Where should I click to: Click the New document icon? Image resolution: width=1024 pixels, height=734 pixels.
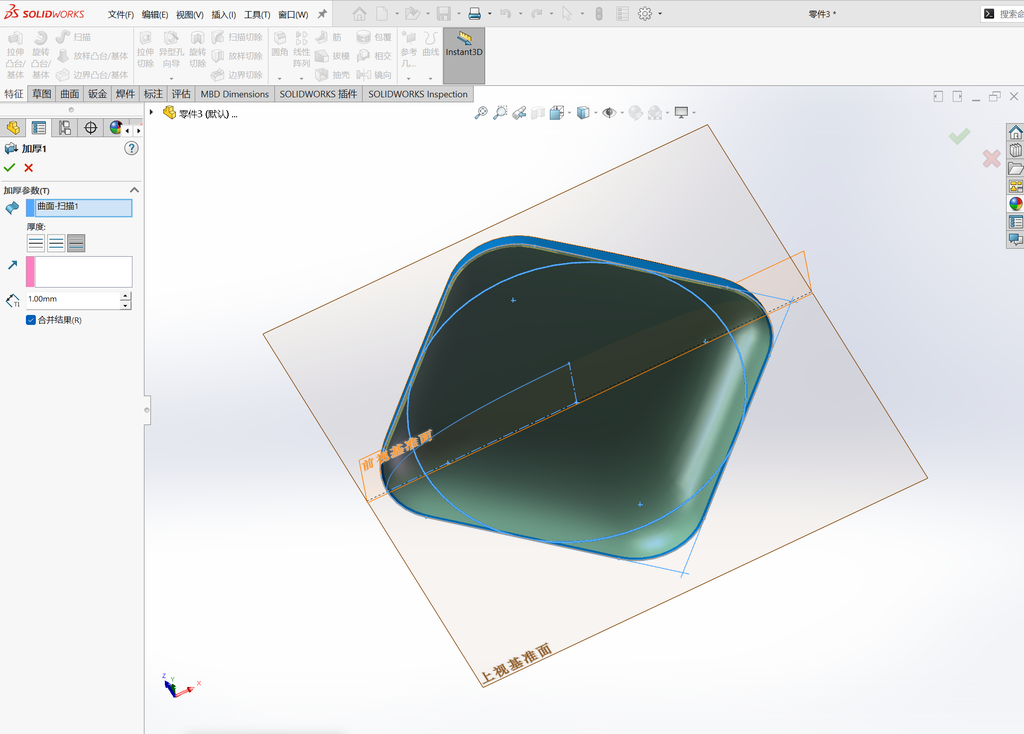coord(382,14)
